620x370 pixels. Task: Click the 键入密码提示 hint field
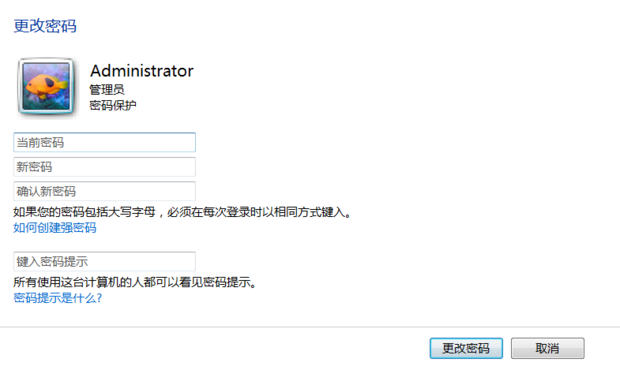[x=104, y=261]
